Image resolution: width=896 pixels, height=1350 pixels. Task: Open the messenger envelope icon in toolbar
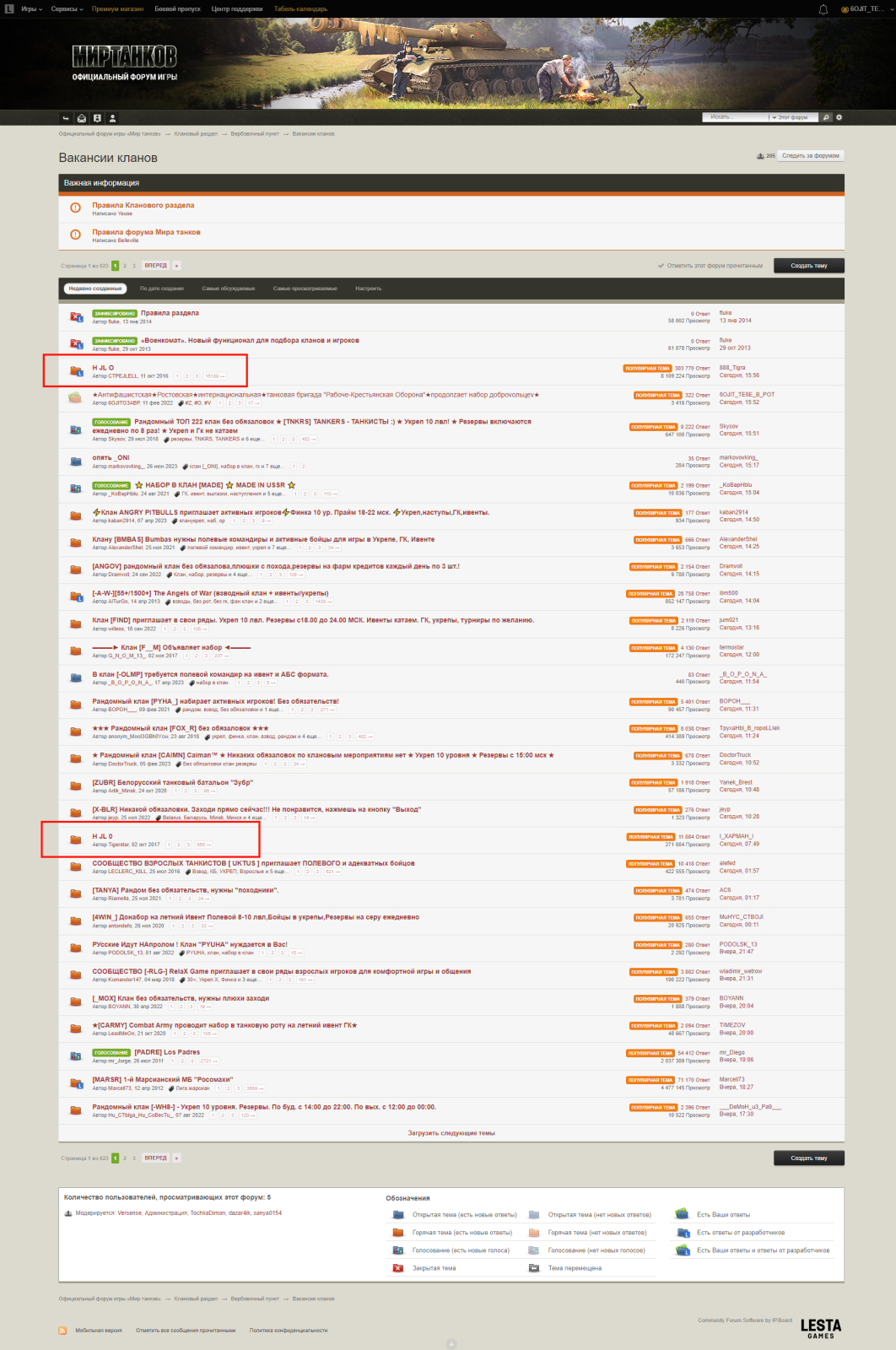(x=82, y=118)
